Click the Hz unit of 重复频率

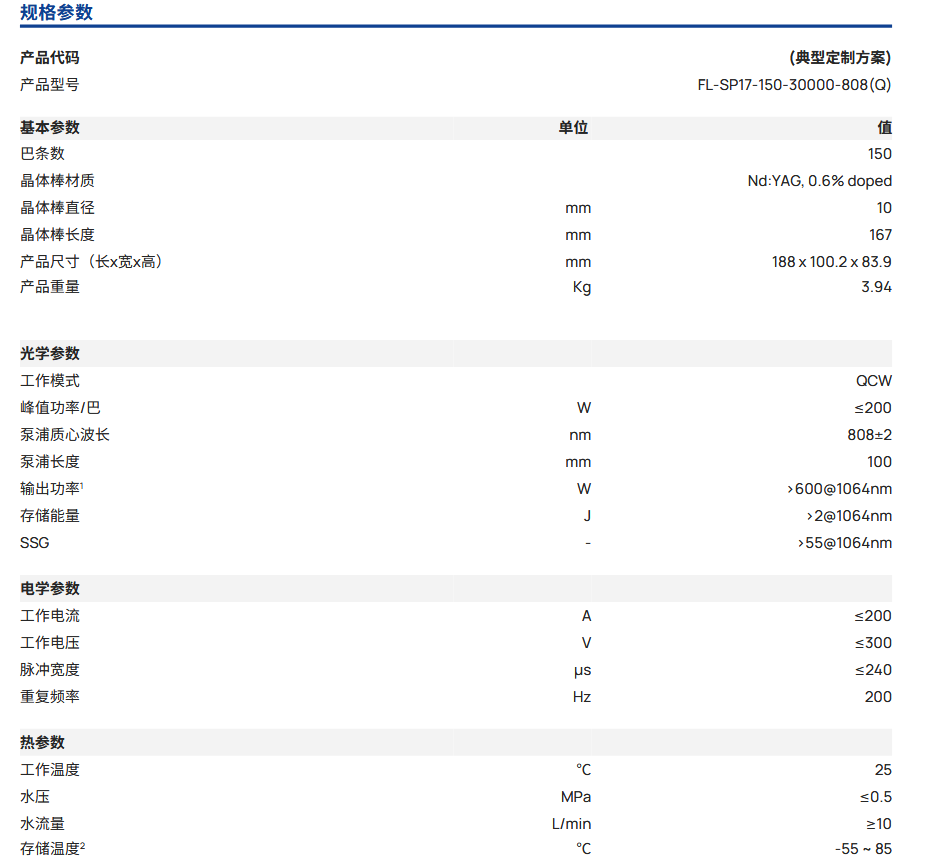click(x=581, y=697)
